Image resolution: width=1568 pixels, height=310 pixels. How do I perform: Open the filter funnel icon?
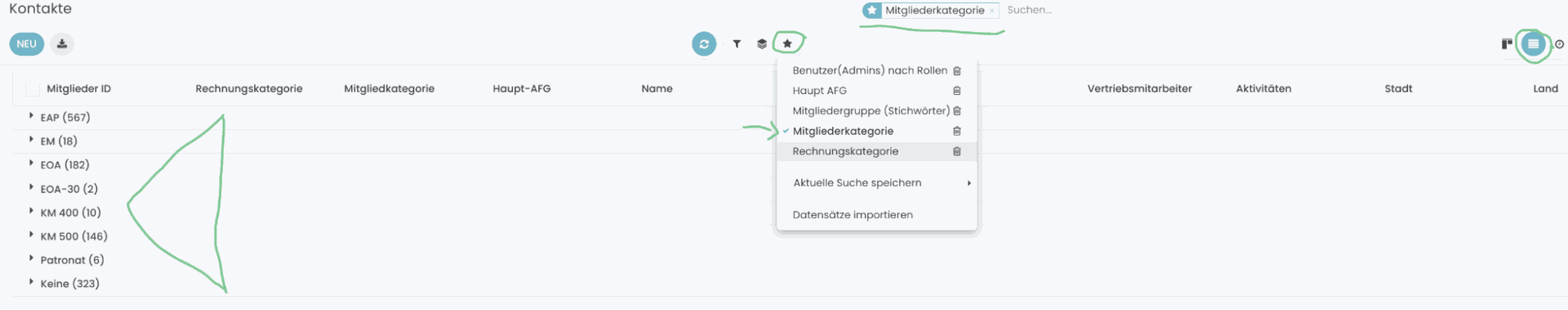pos(737,44)
